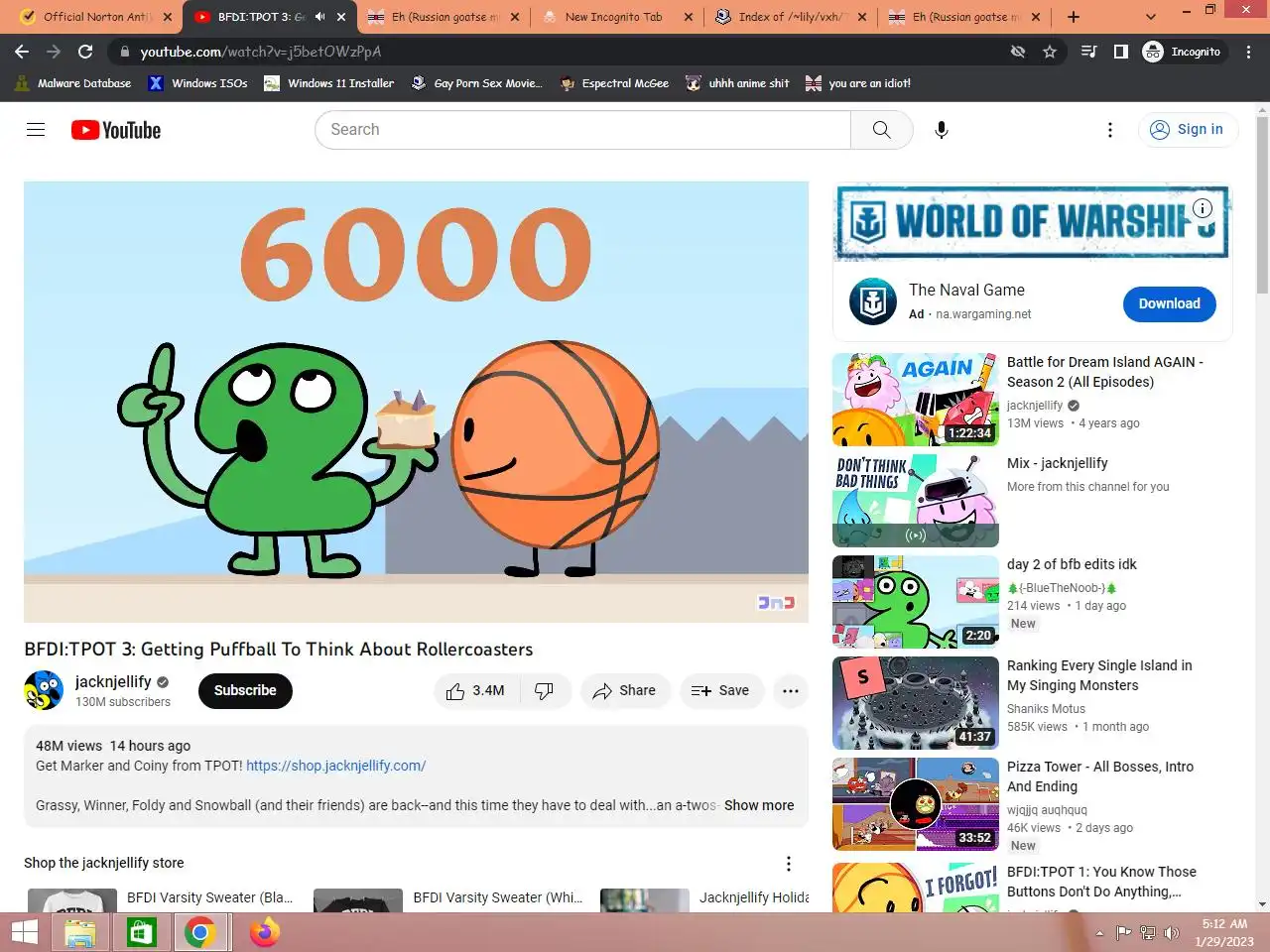The image size is (1270, 952).
Task: Open a new browser tab
Action: 1074,17
